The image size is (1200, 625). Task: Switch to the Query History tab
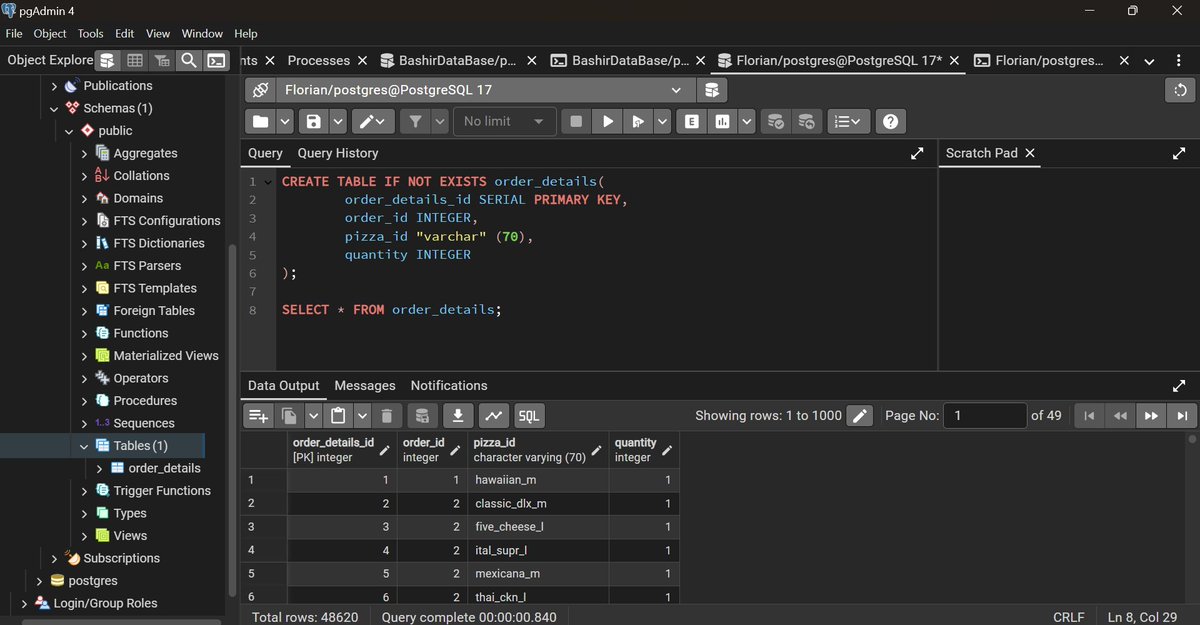[x=338, y=153]
